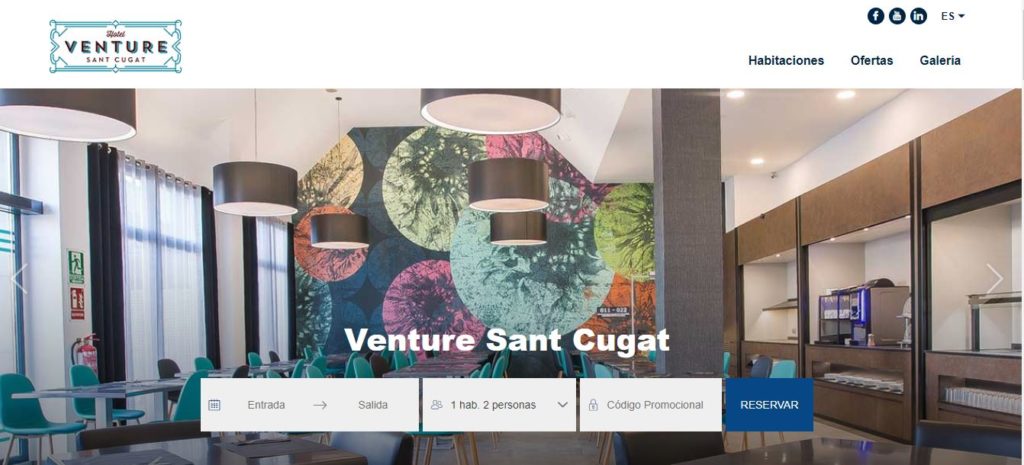The width and height of the screenshot is (1024, 465).
Task: Click the calendar icon next to Entrada
Action: click(x=214, y=405)
